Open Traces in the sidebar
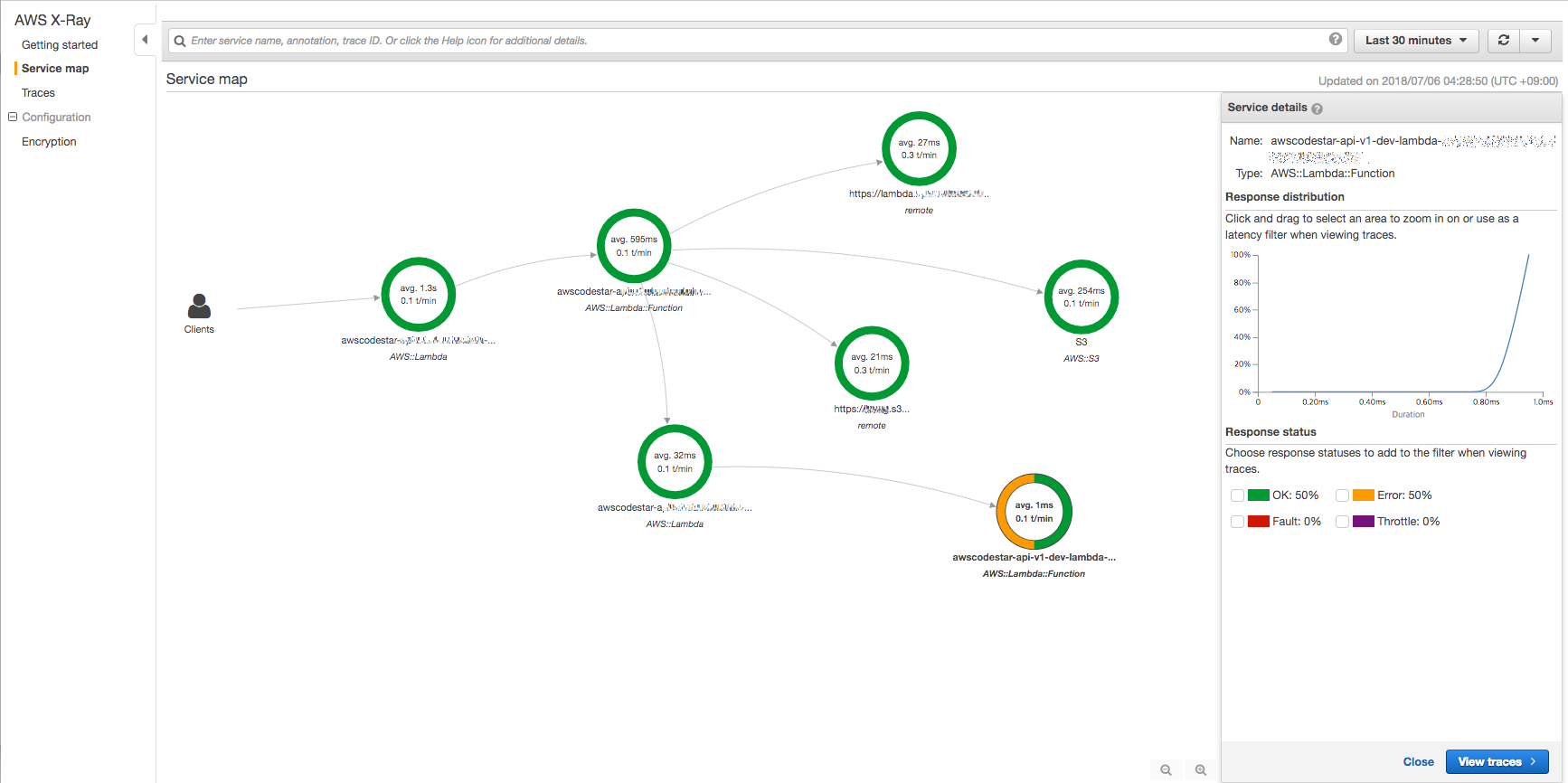This screenshot has width=1568, height=783. (x=38, y=93)
